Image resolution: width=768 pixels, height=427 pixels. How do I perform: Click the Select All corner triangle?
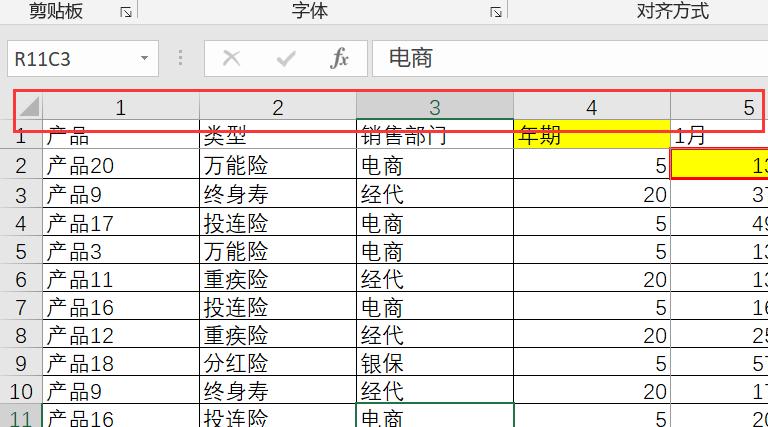[x=29, y=107]
